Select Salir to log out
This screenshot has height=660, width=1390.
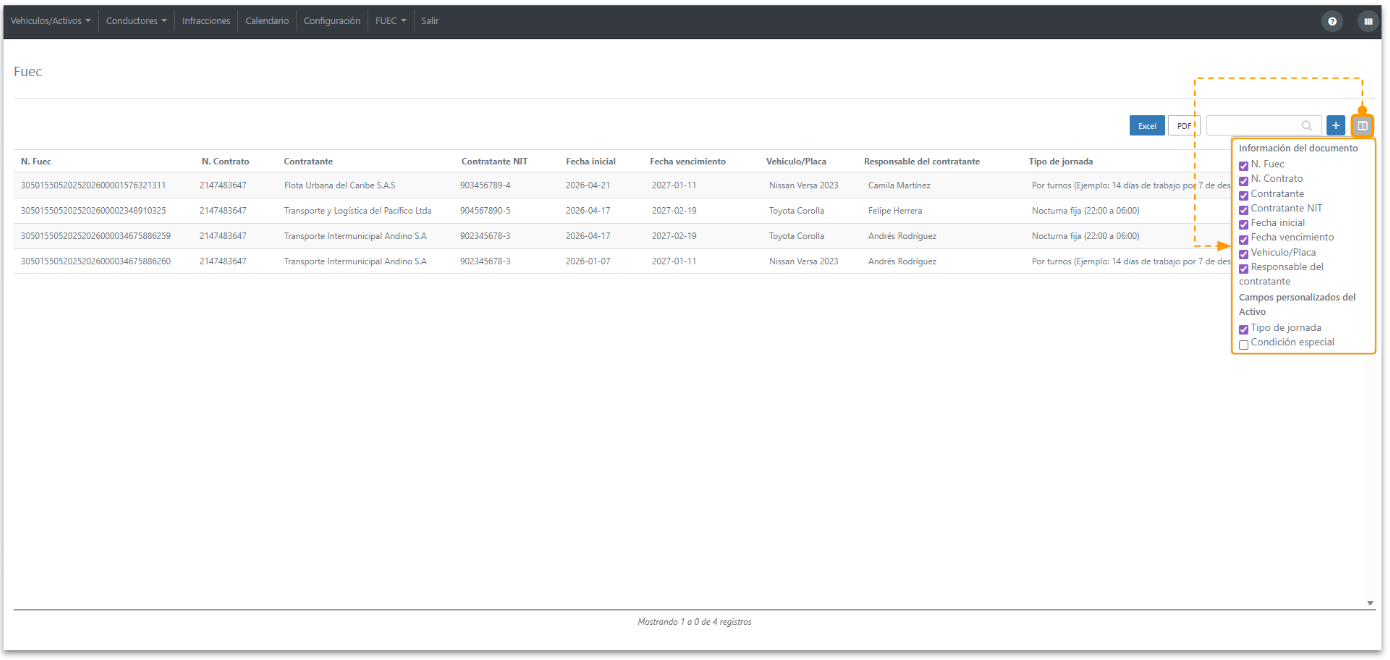tap(430, 21)
